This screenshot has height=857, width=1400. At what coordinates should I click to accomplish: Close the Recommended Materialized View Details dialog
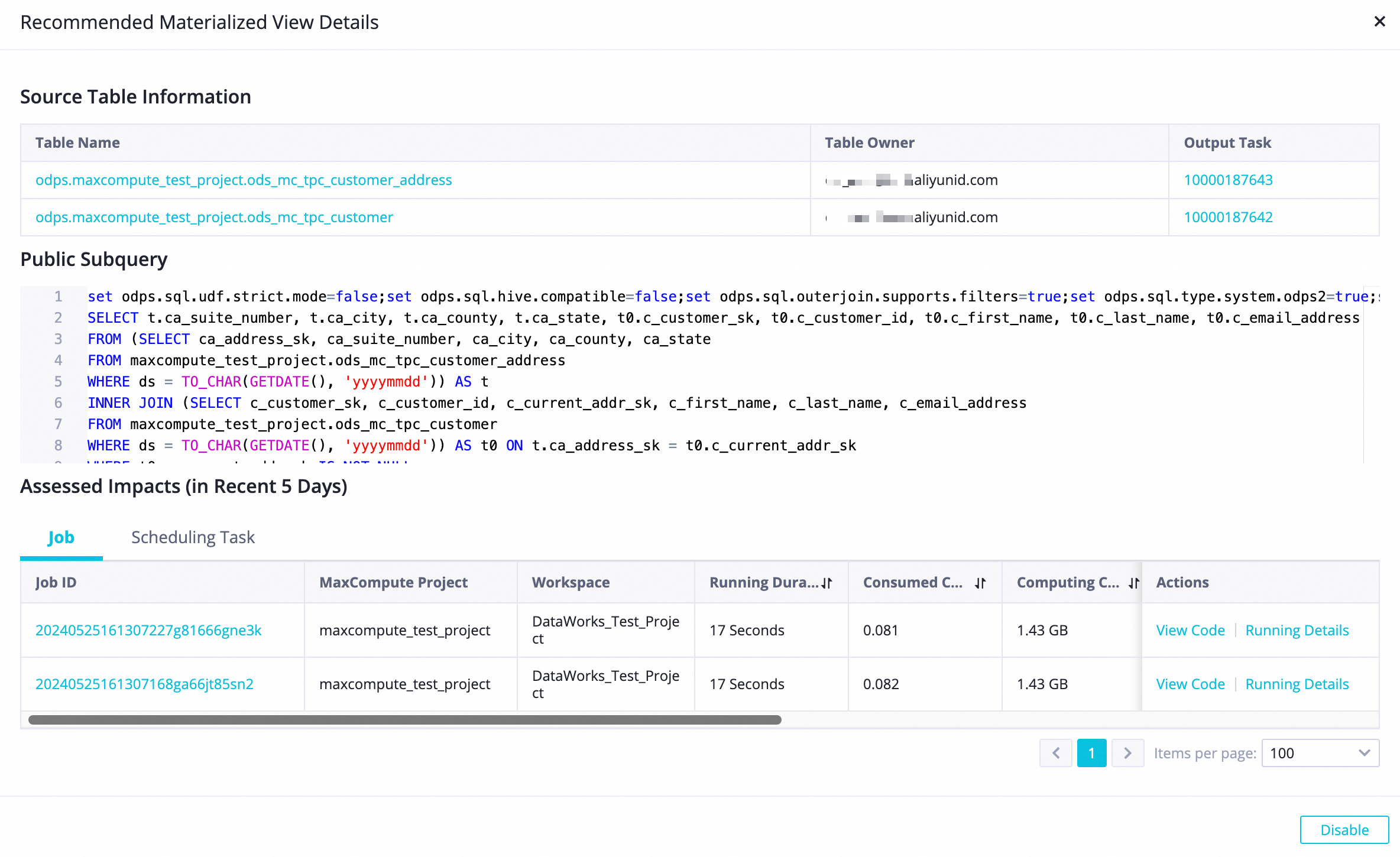1379,22
